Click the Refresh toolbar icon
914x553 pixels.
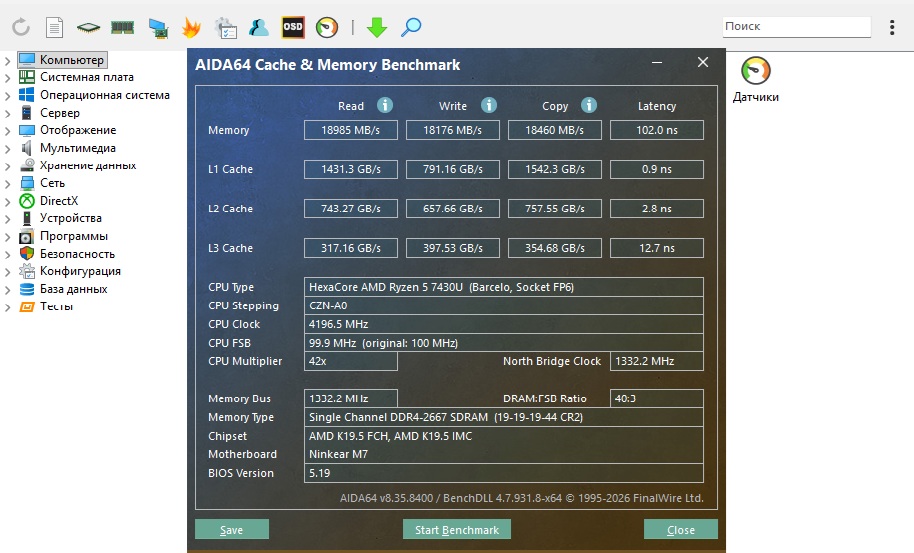pyautogui.click(x=21, y=27)
